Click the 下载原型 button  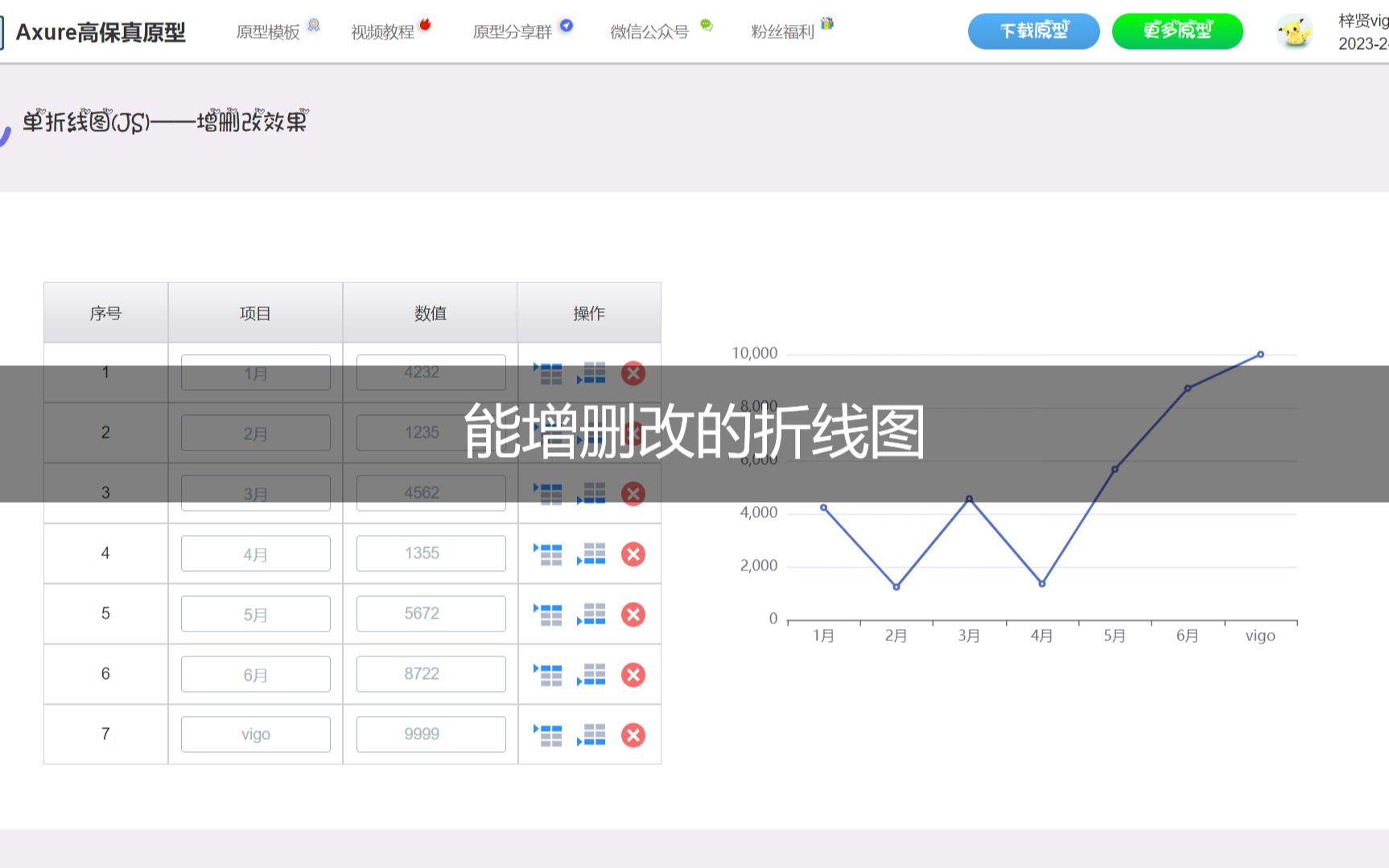[x=1034, y=31]
